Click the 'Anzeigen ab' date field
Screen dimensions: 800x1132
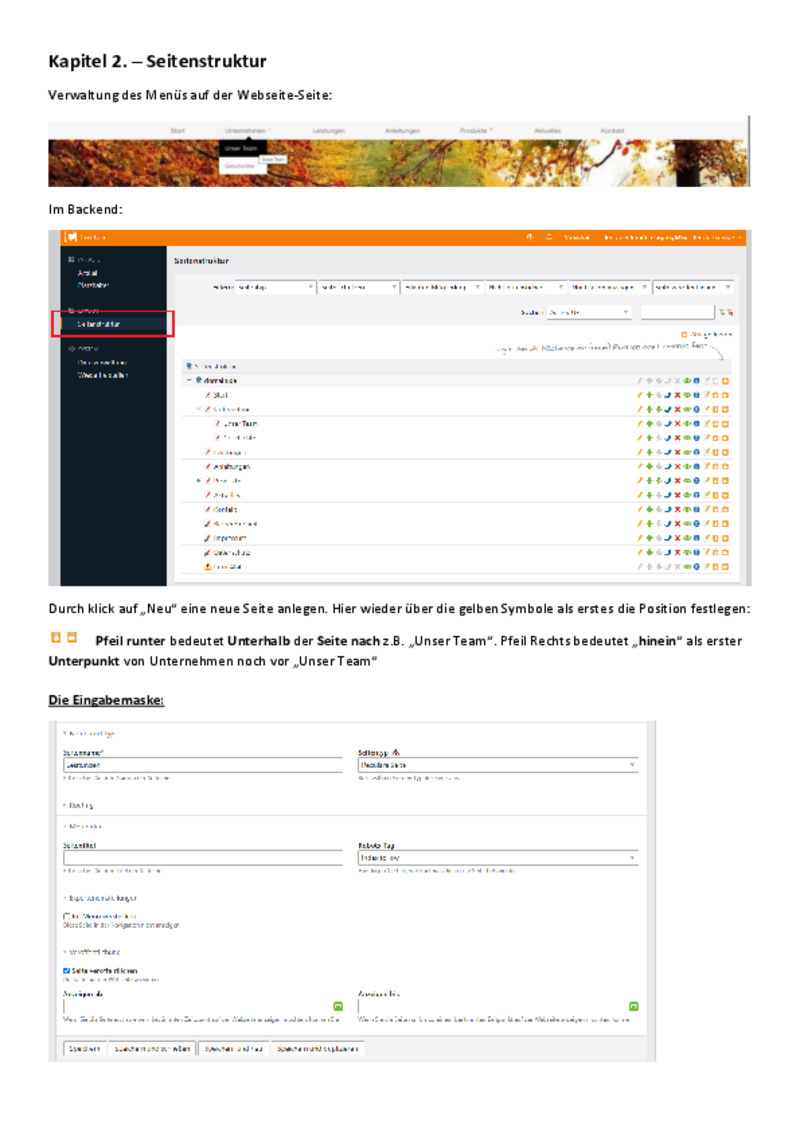[x=197, y=1006]
